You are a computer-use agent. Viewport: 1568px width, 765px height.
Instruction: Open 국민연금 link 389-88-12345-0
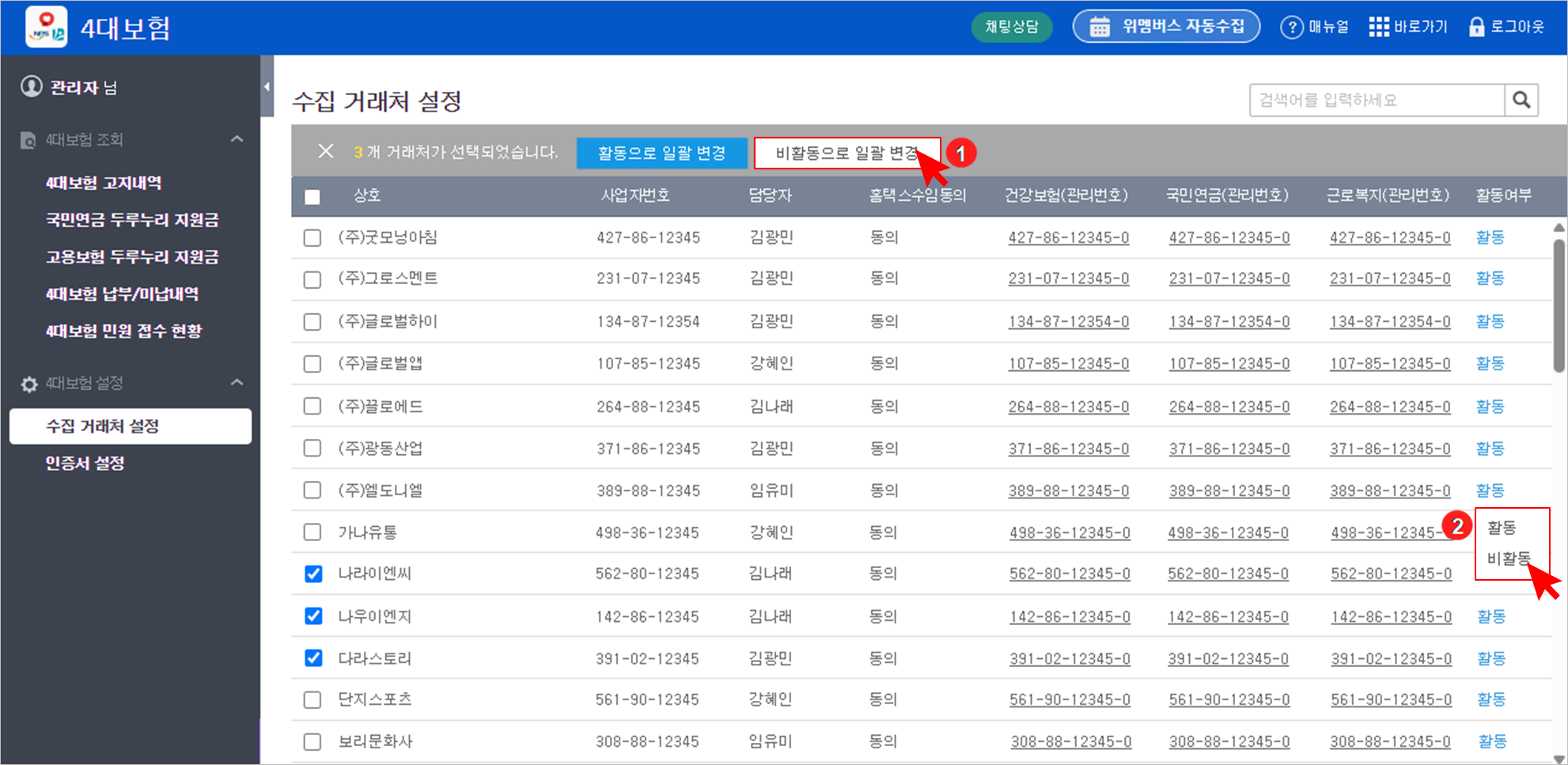(1229, 490)
